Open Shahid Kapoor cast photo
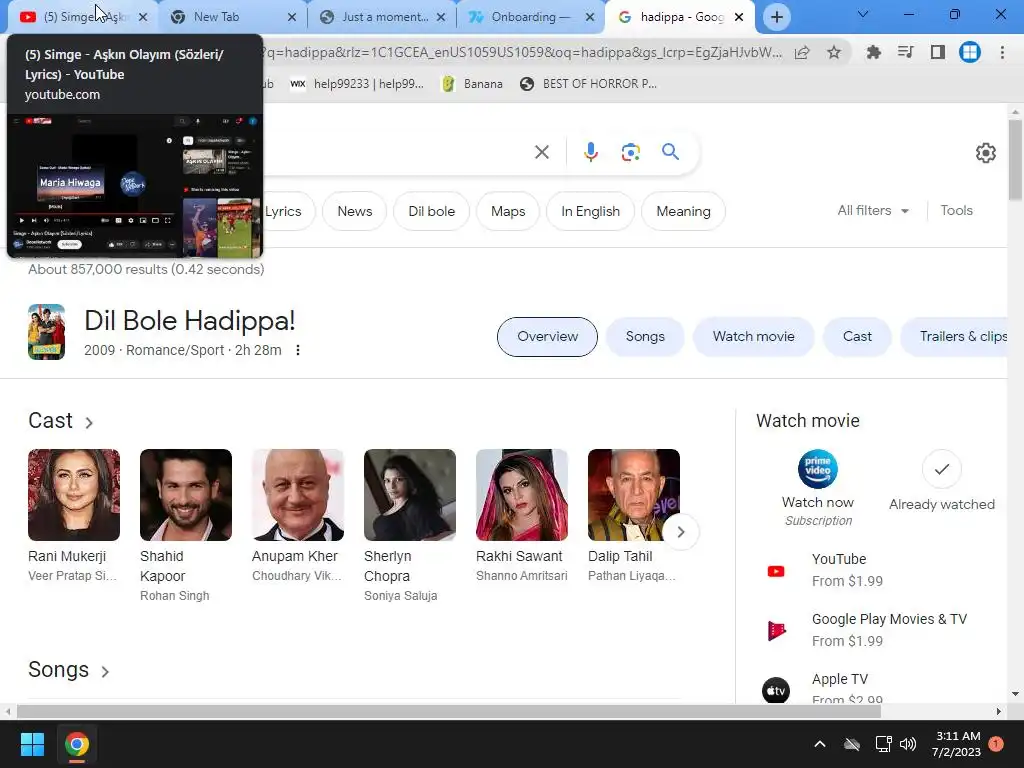This screenshot has width=1024, height=768. click(185, 494)
